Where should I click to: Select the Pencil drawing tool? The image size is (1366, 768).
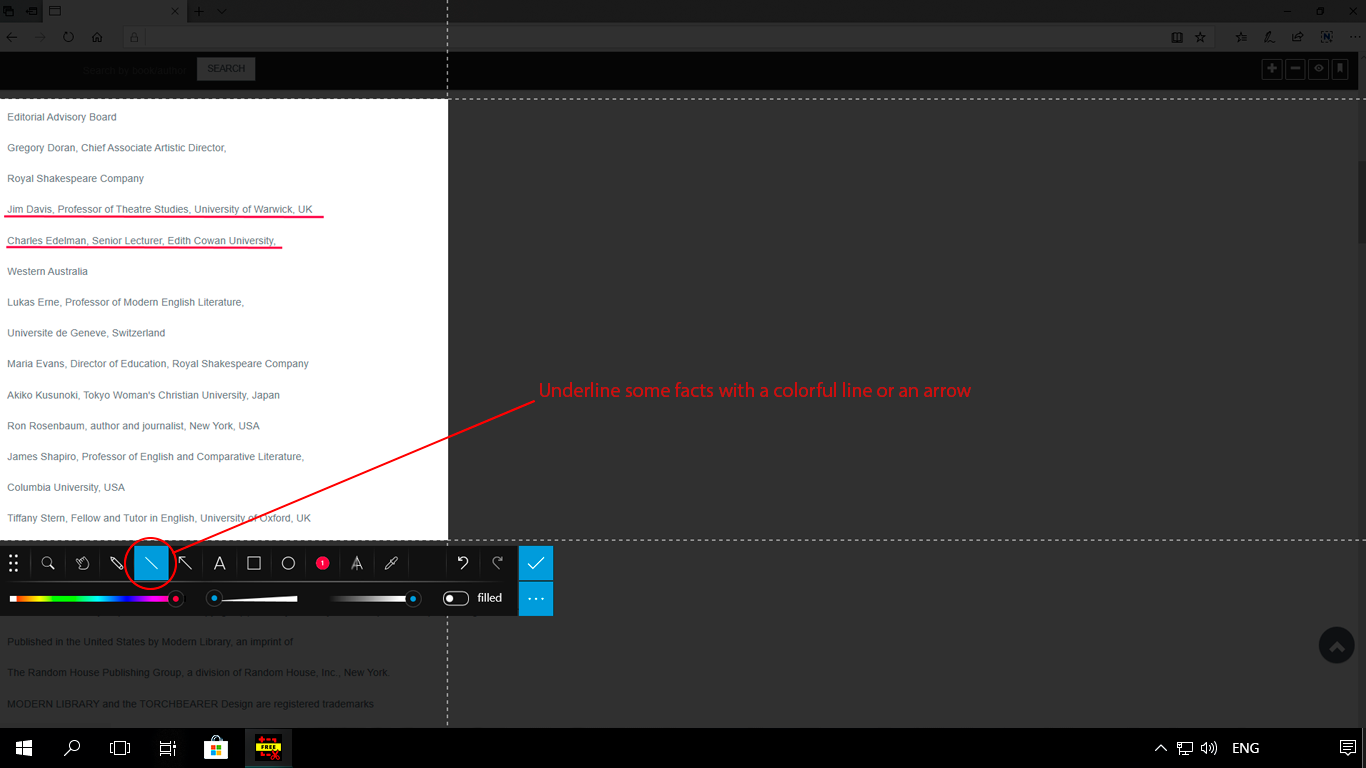coord(117,563)
